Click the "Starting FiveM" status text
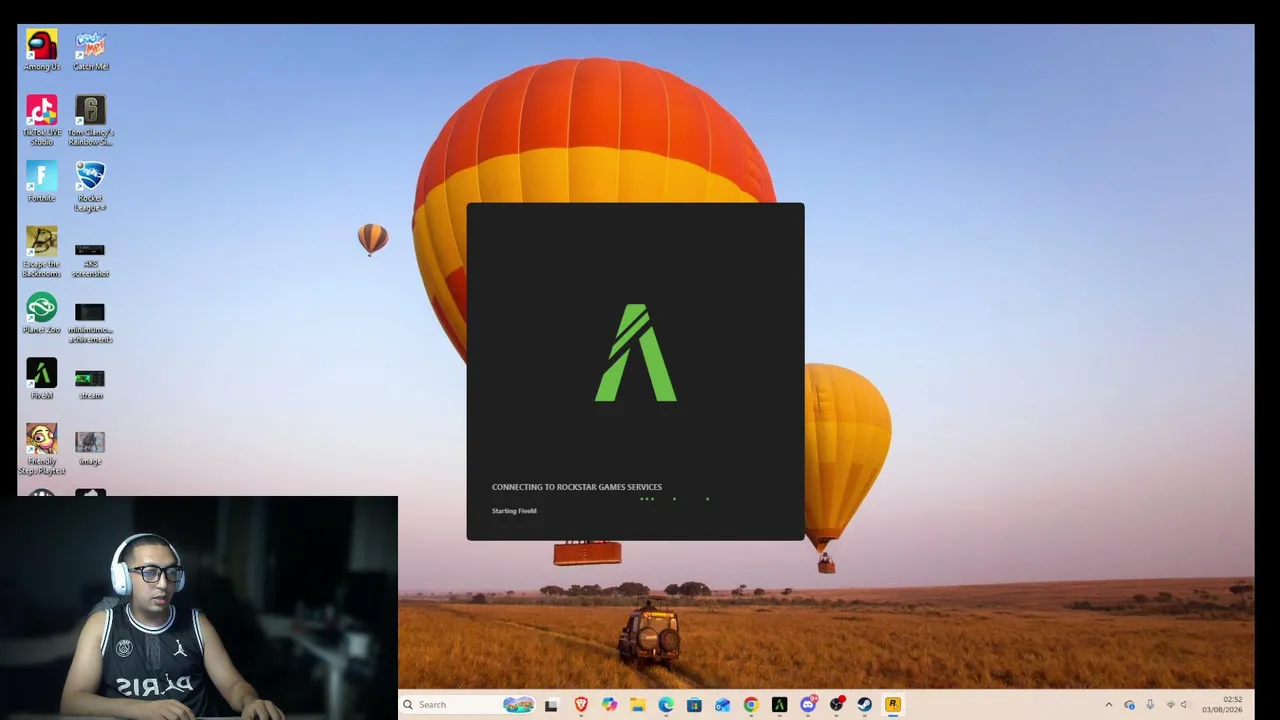 tap(514, 511)
